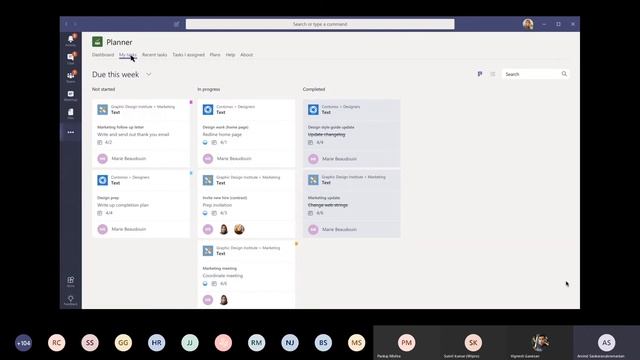Click the plan icon on Marketing meeting card
Screen dimensions: 640x360
click(208, 251)
